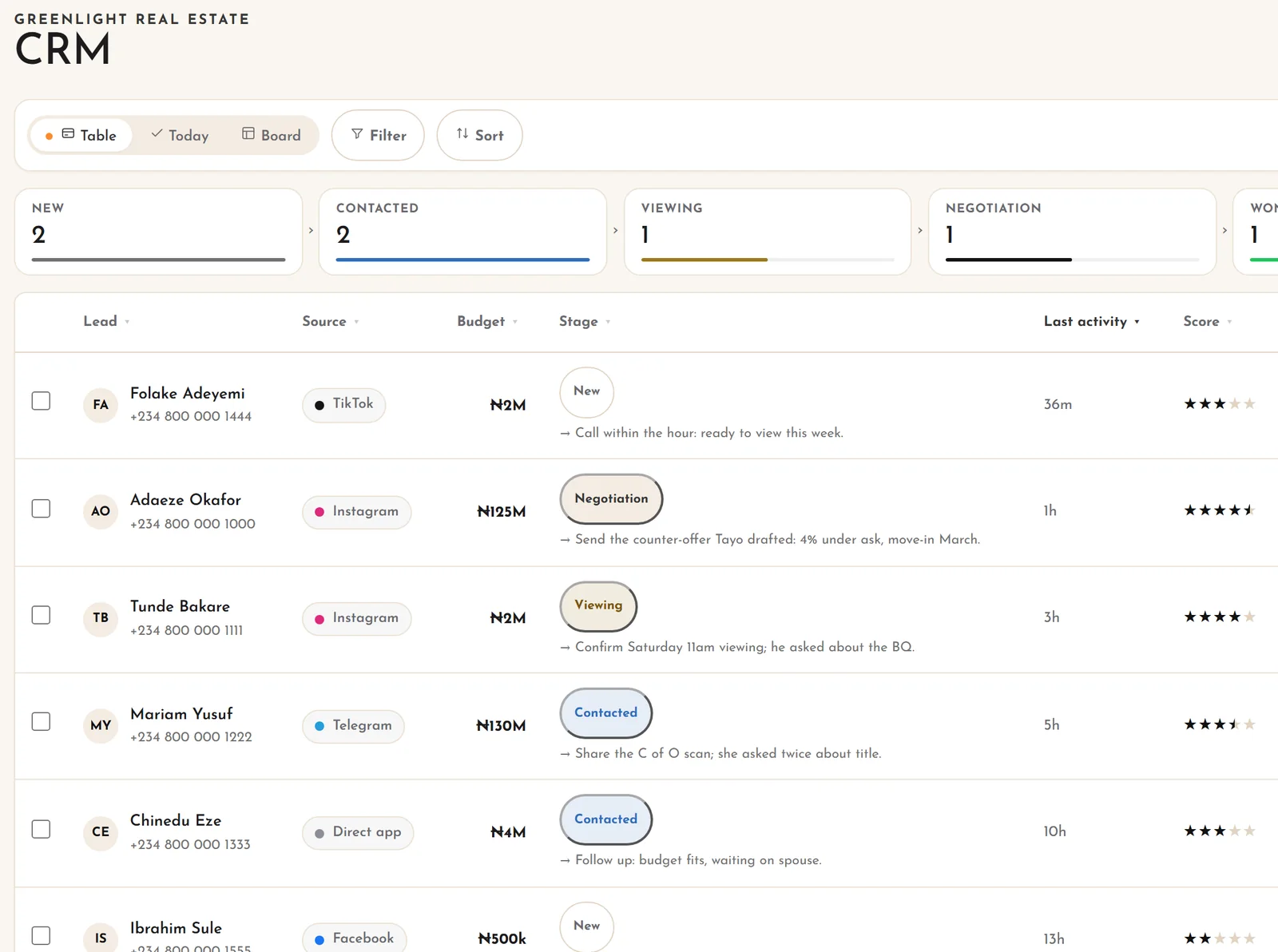The image size is (1278, 952).
Task: Click the Telegram source tag
Action: click(x=354, y=726)
